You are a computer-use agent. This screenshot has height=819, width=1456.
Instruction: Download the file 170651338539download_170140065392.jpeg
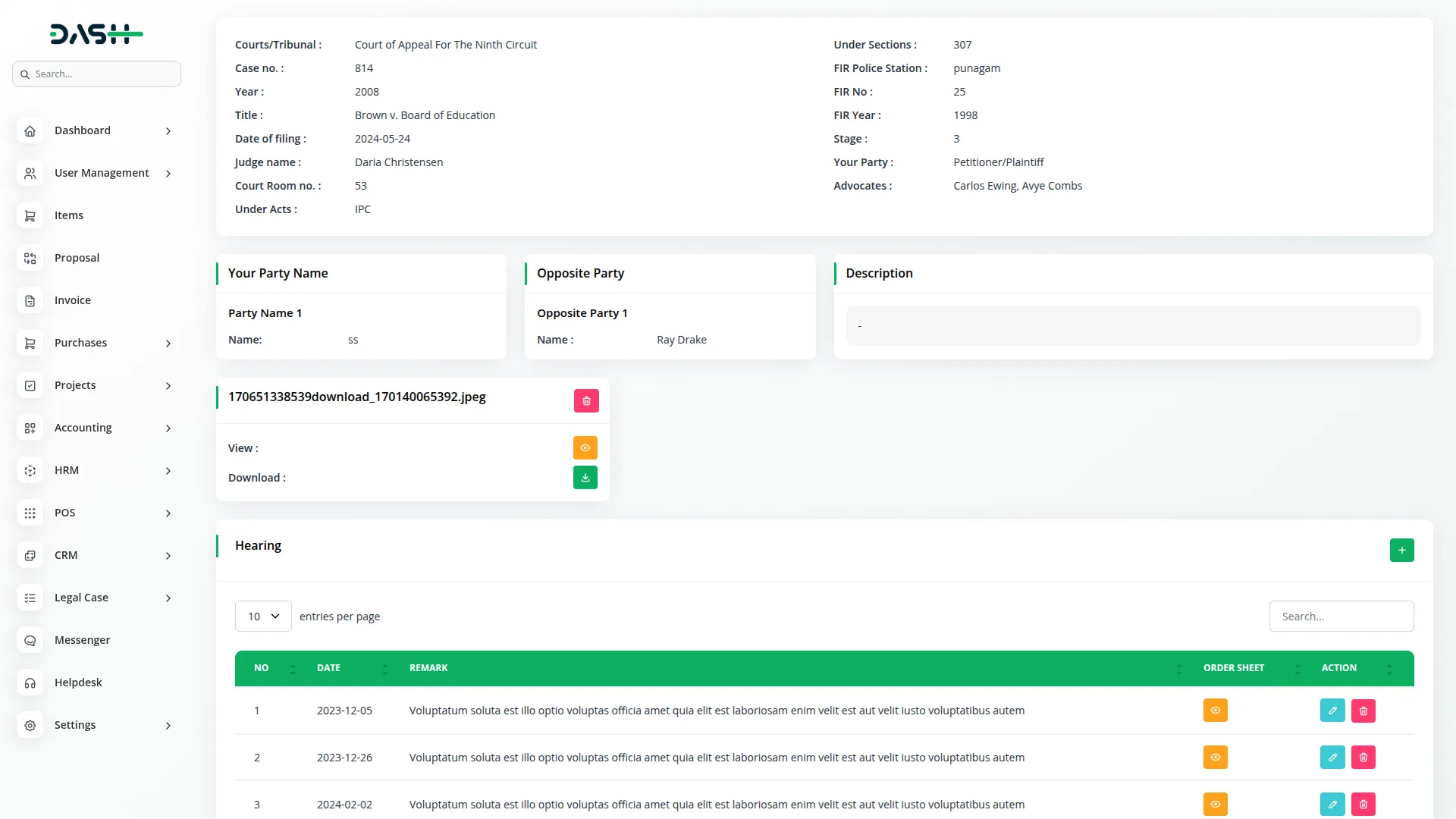[585, 477]
